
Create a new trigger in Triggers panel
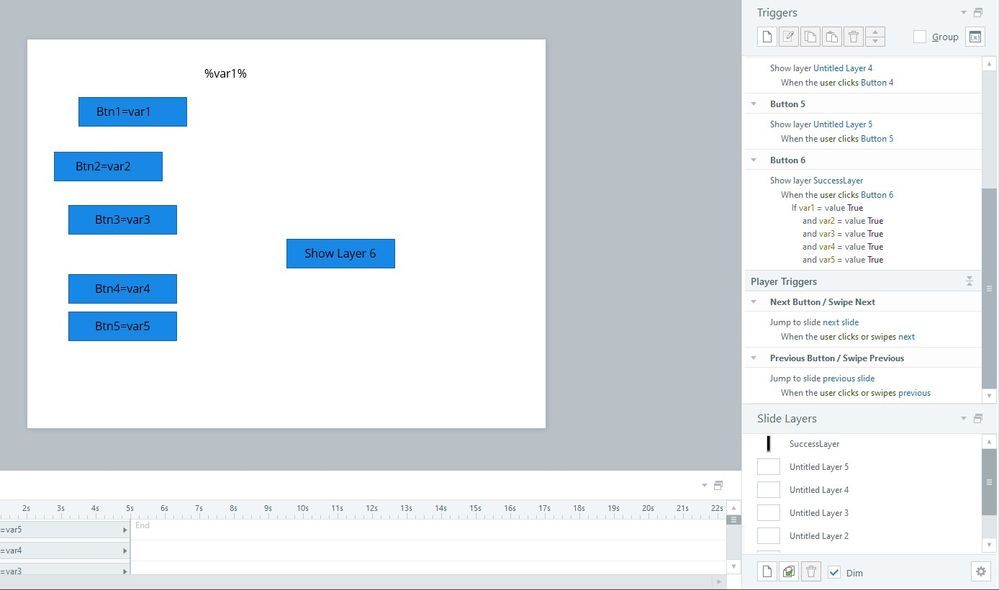click(767, 37)
